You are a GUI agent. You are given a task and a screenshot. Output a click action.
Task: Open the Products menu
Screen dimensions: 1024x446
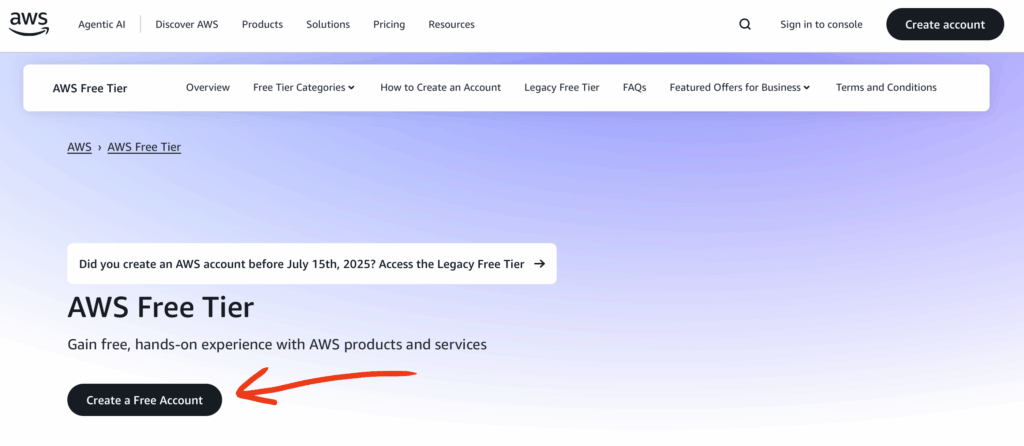tap(262, 25)
